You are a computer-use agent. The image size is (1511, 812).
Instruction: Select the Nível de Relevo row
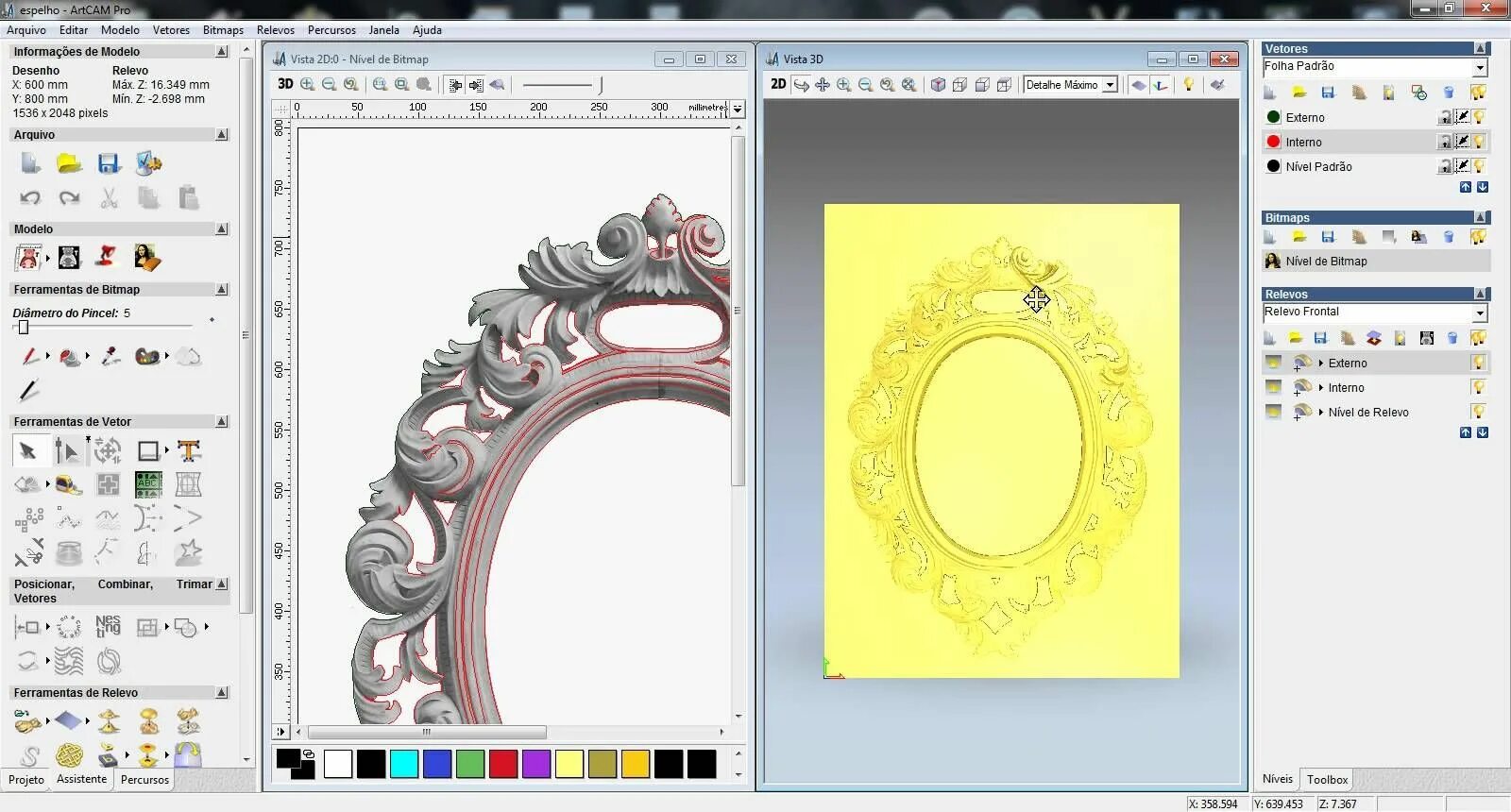(1376, 412)
